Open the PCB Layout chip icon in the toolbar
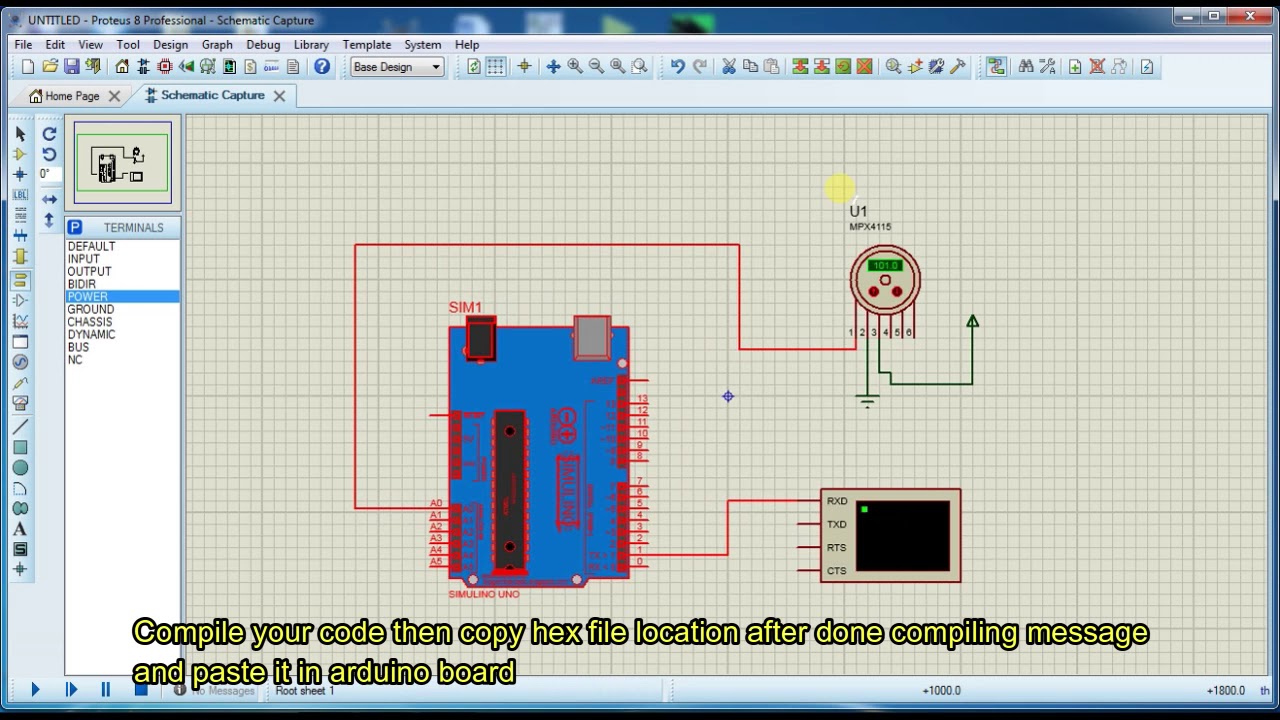This screenshot has height=720, width=1280. coord(165,66)
